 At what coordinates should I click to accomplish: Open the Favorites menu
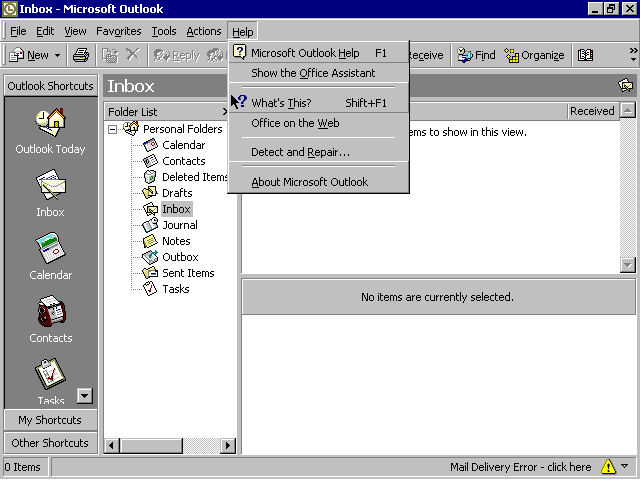click(x=119, y=31)
